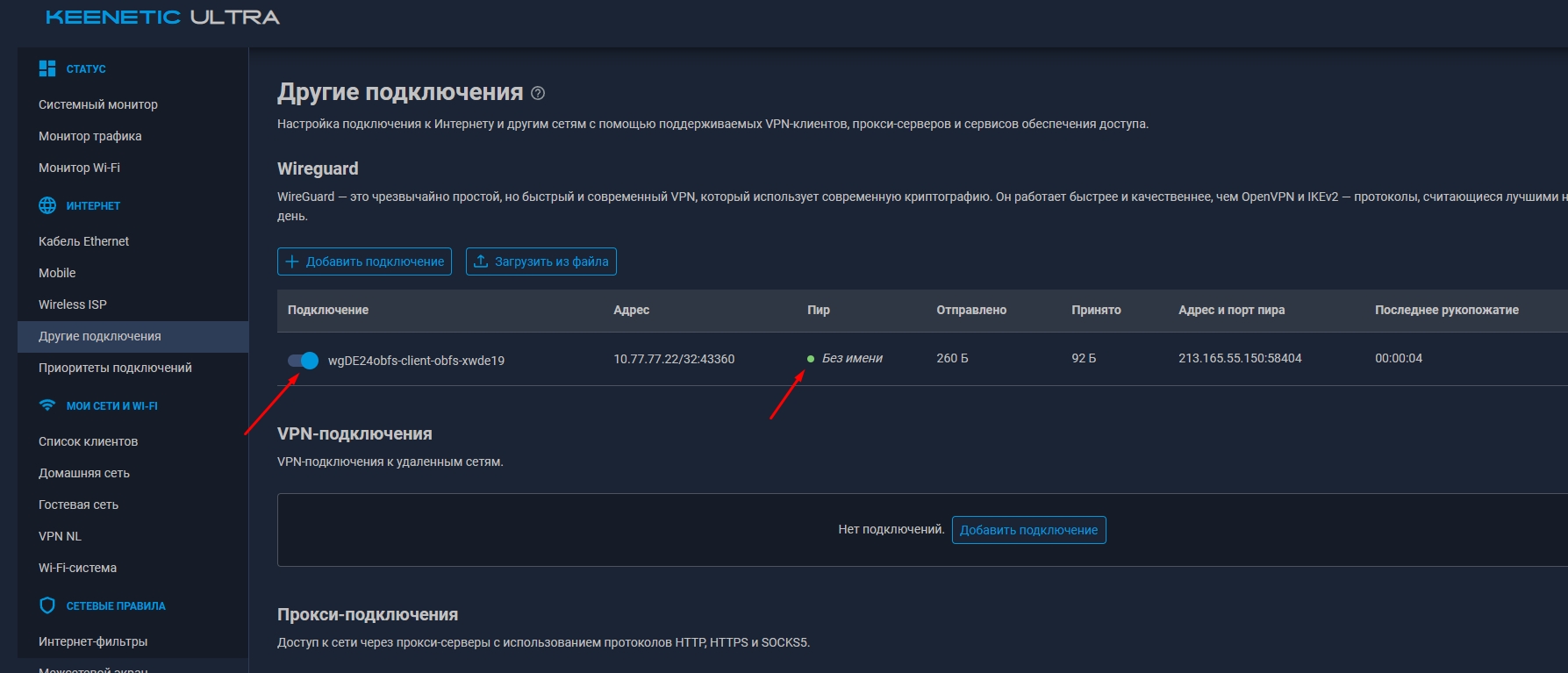The image size is (1568, 673).
Task: Go to Mobile connection settings
Action: point(57,273)
